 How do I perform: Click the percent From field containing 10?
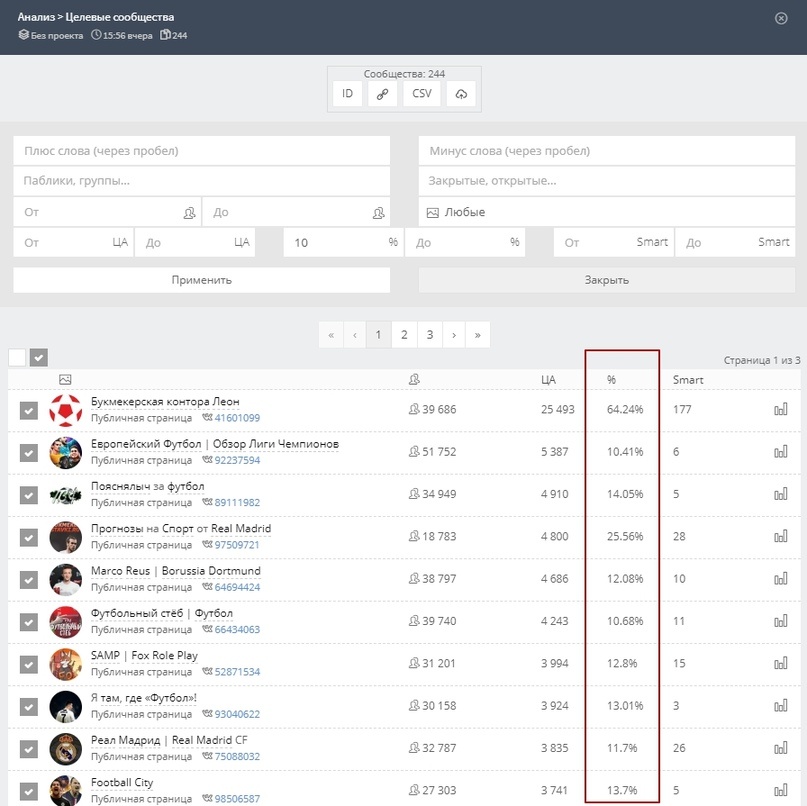point(343,242)
